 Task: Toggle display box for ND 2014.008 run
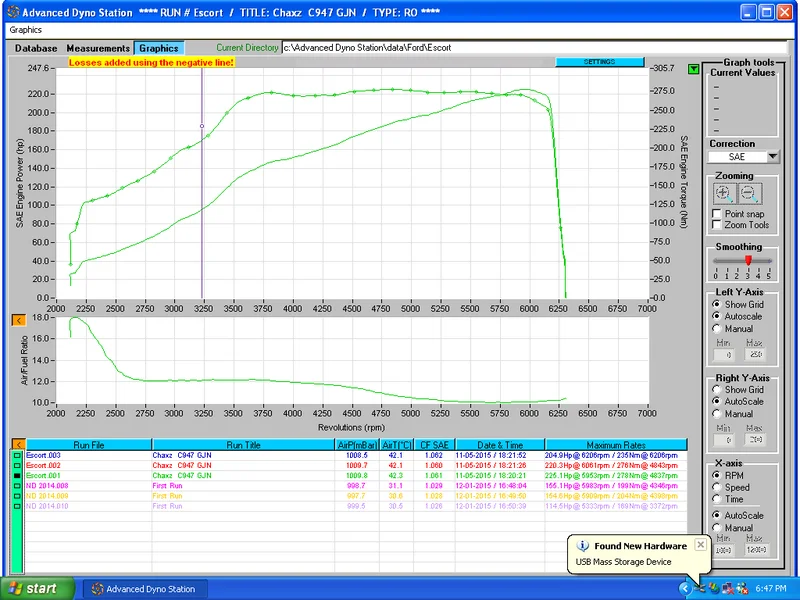pyautogui.click(x=17, y=486)
